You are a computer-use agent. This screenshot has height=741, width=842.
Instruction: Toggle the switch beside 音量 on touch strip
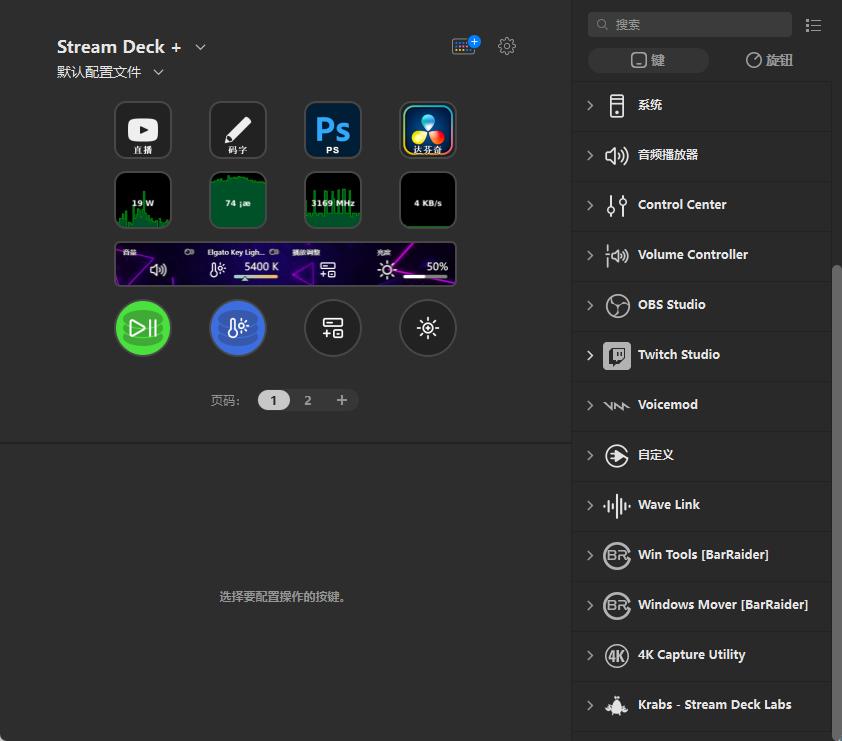189,252
